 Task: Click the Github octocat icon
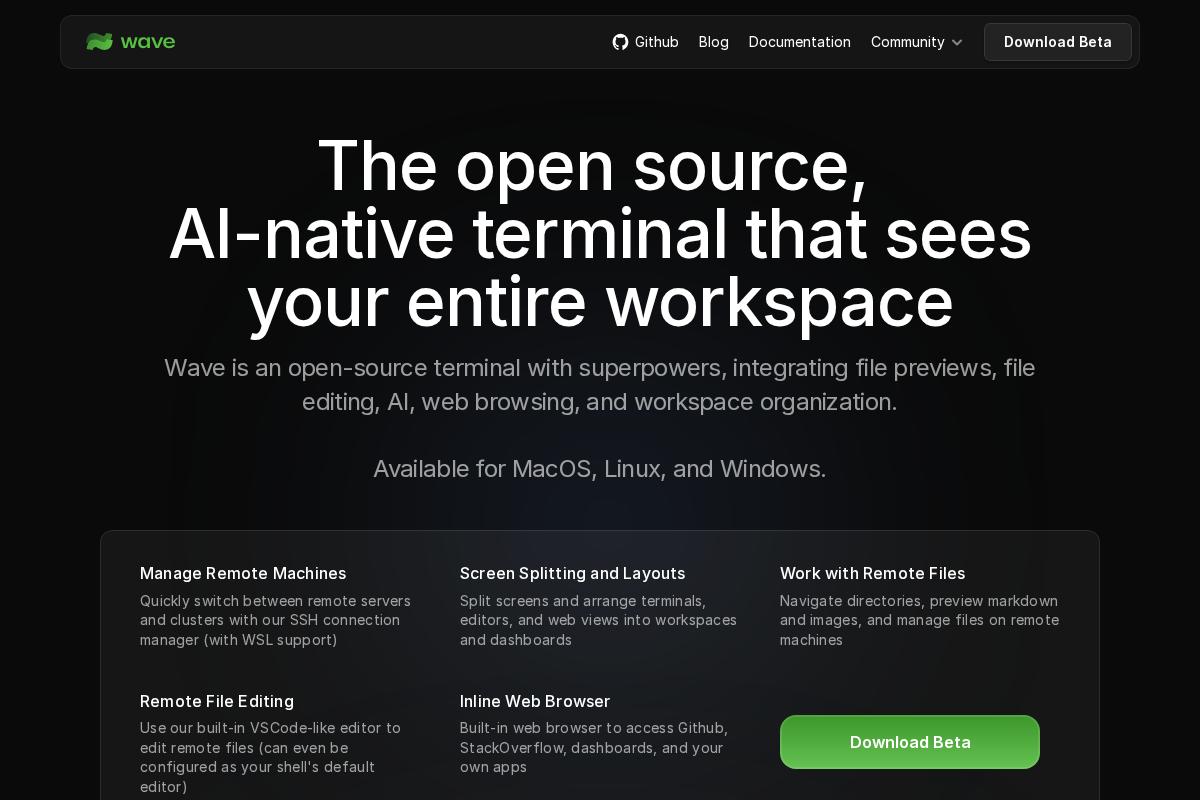point(620,42)
